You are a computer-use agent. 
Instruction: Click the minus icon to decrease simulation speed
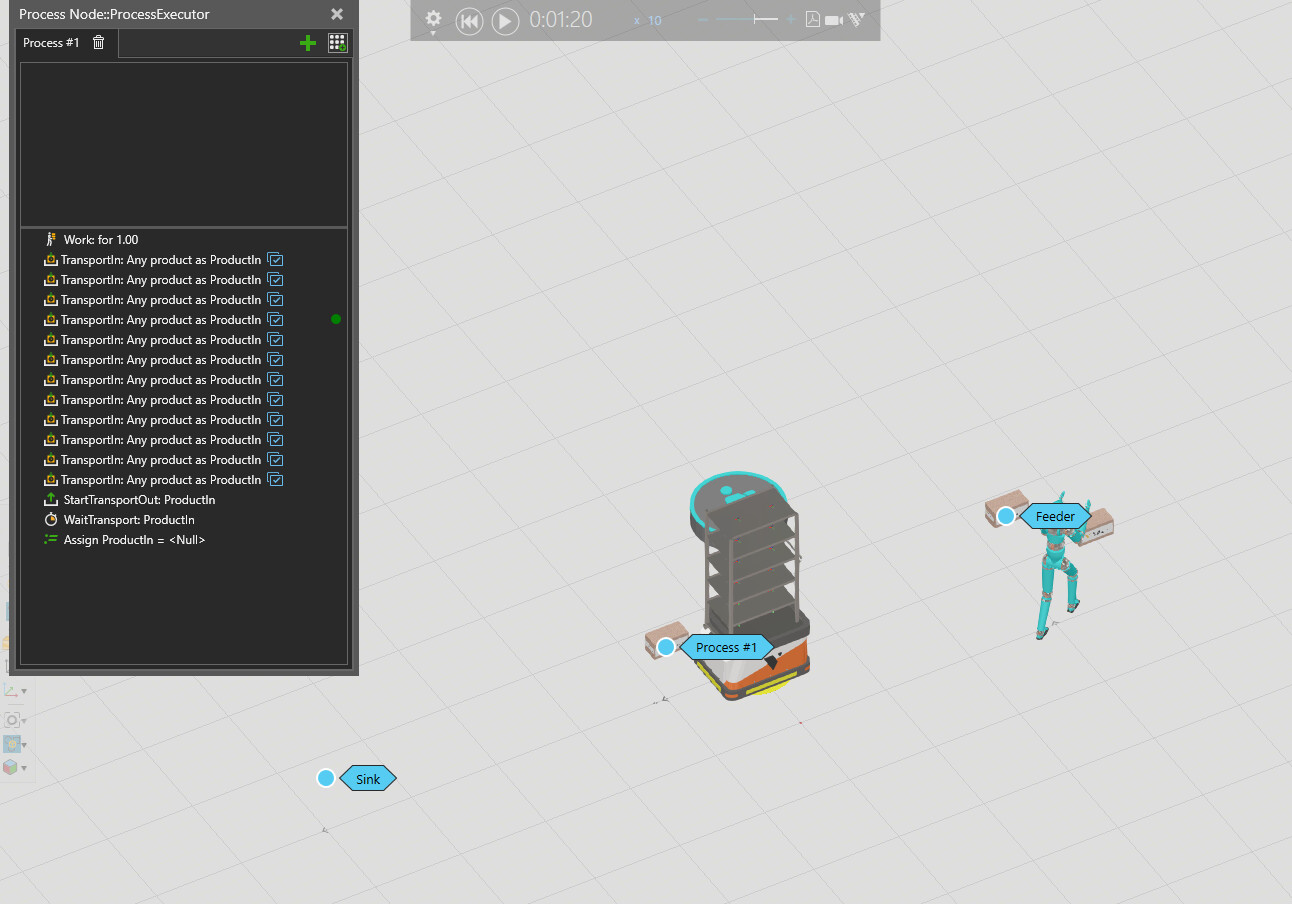(703, 20)
